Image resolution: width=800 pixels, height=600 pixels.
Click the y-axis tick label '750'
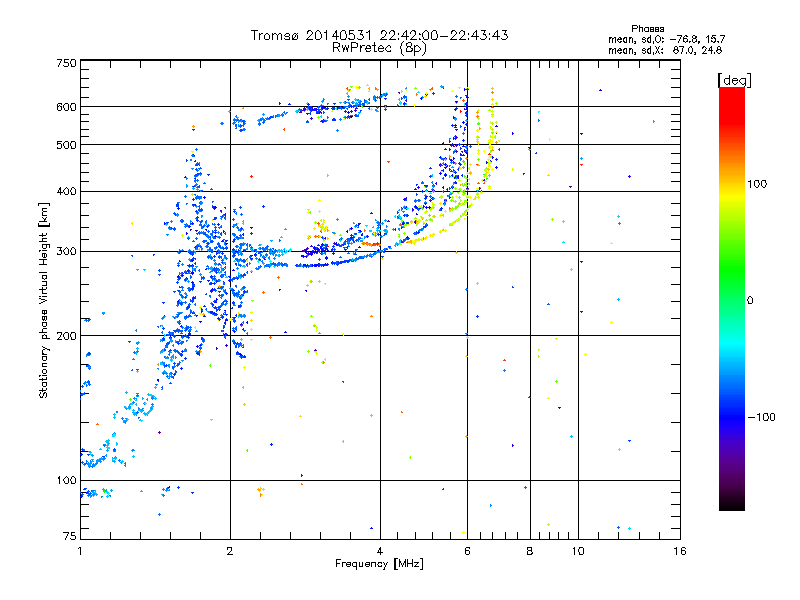tap(66, 63)
